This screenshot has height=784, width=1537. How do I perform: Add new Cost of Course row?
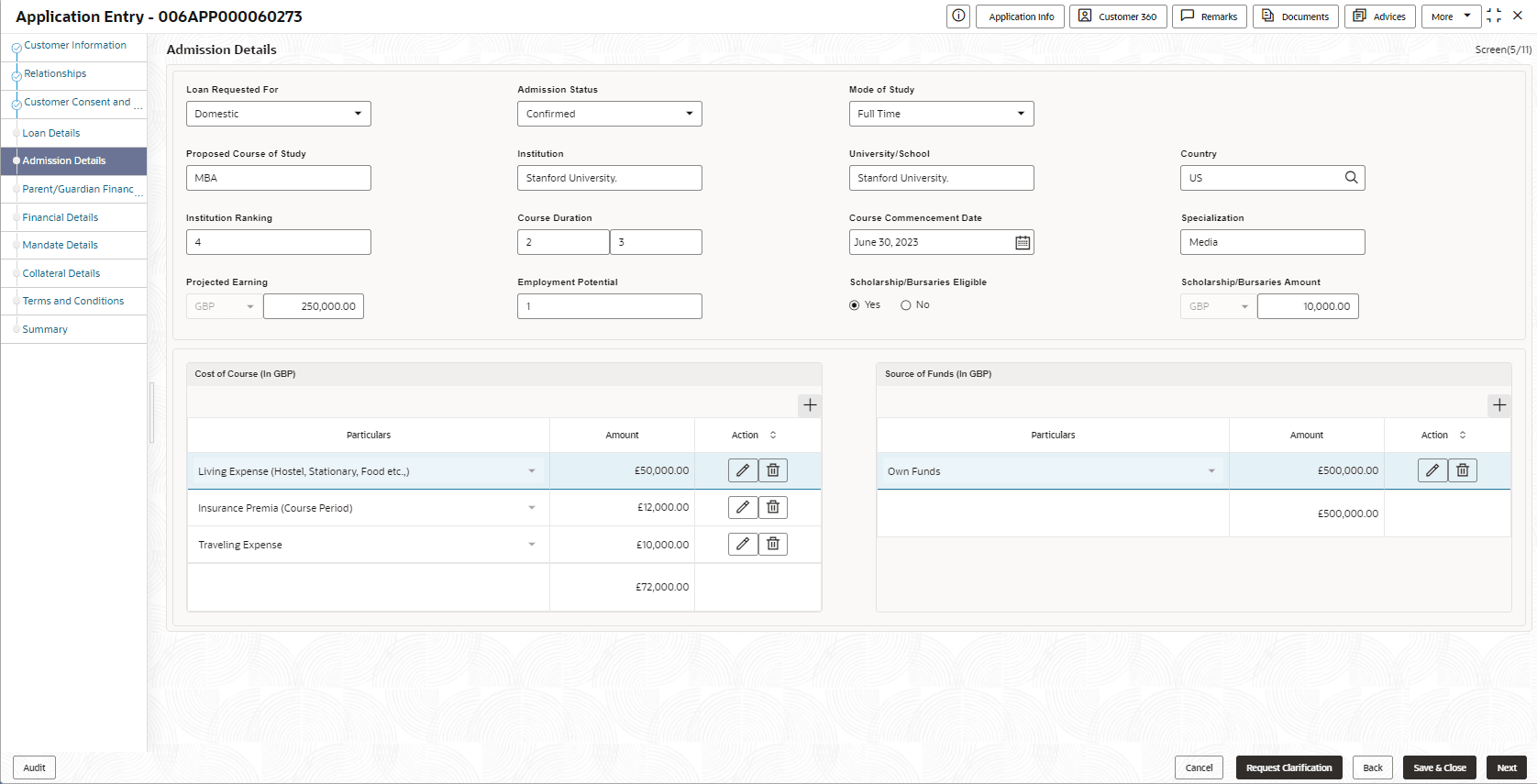[810, 405]
